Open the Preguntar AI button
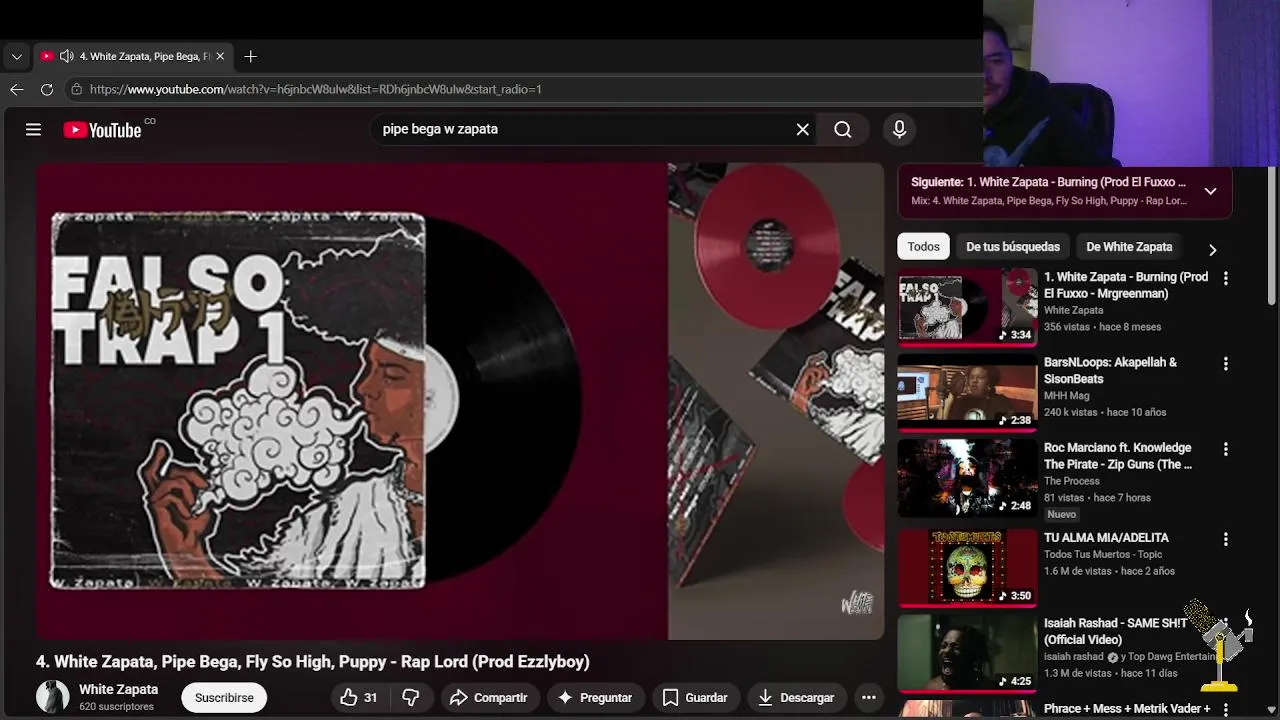Viewport: 1280px width, 720px height. [595, 698]
